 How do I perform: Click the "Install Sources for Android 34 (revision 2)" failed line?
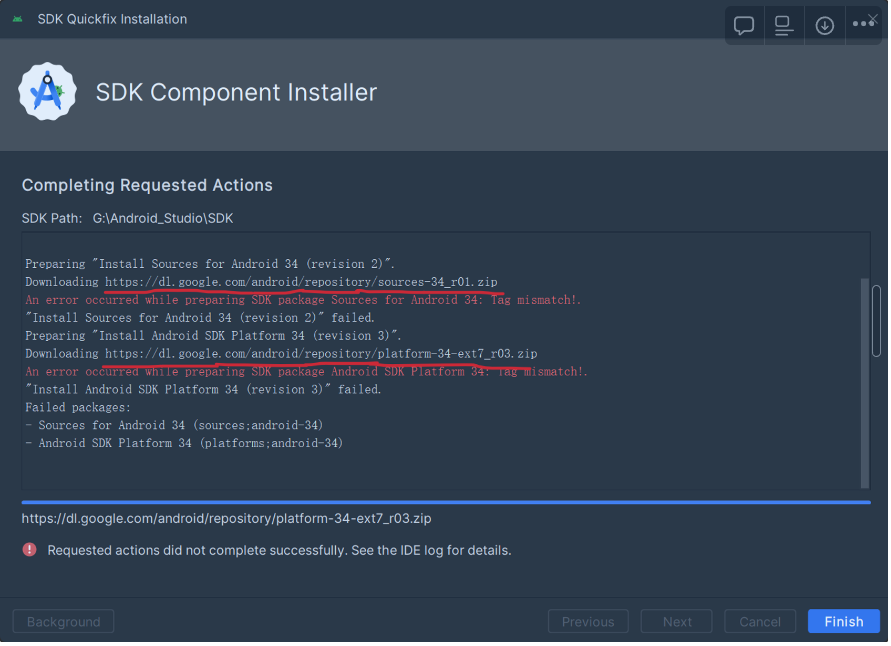pyautogui.click(x=200, y=318)
